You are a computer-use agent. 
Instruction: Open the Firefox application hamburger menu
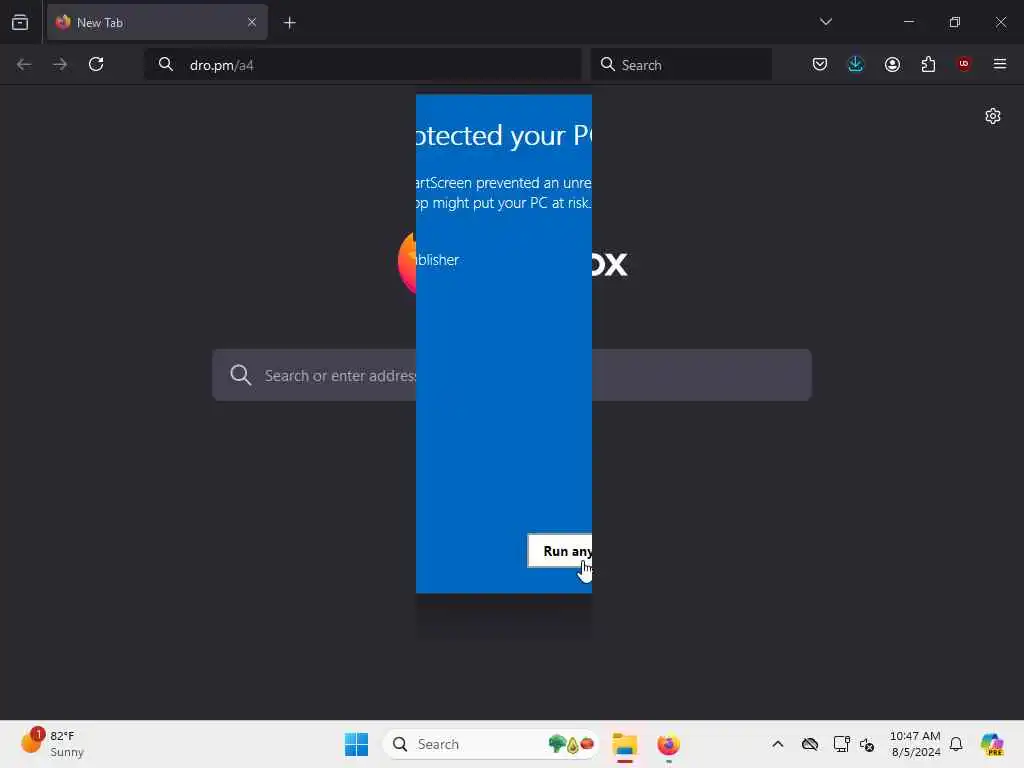(x=1000, y=64)
